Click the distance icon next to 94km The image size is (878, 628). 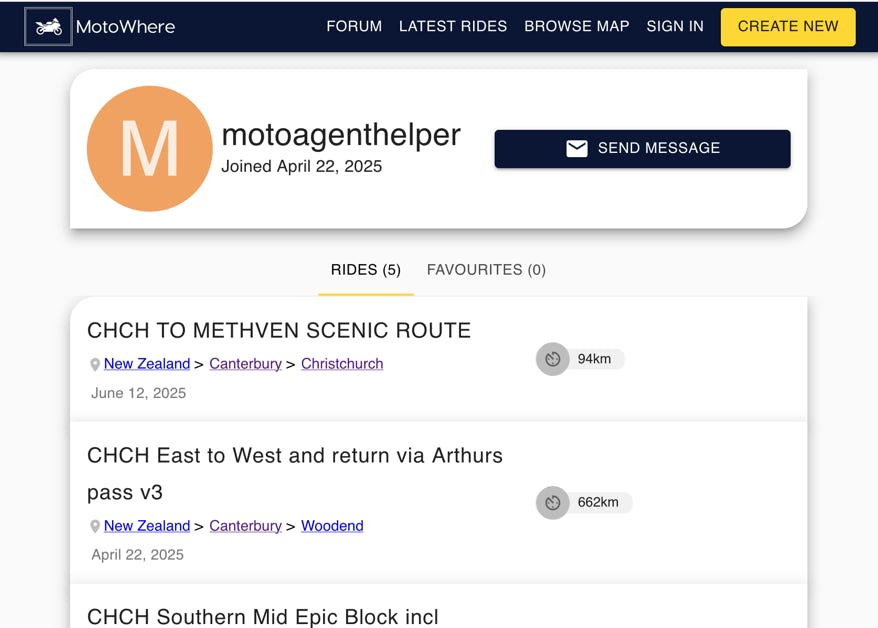coord(553,359)
